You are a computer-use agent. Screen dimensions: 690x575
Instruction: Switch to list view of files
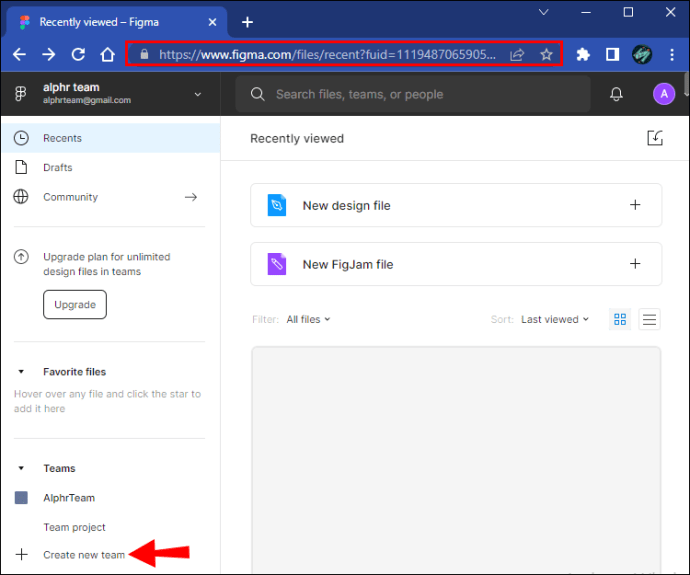point(650,319)
